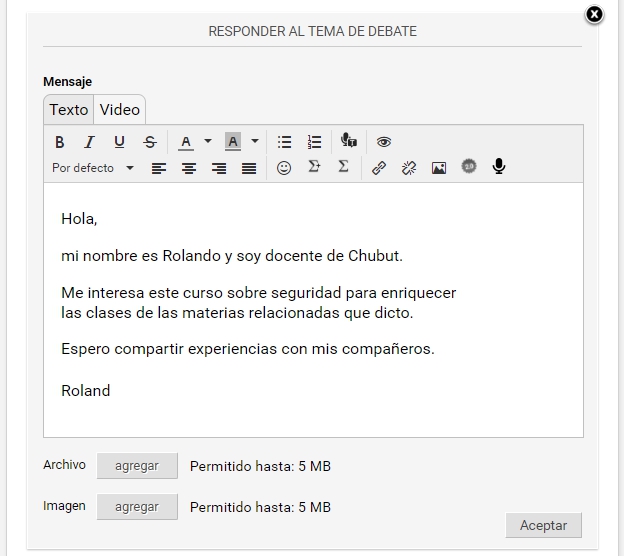This screenshot has width=624, height=556.
Task: Switch to the Video tab
Action: point(120,110)
